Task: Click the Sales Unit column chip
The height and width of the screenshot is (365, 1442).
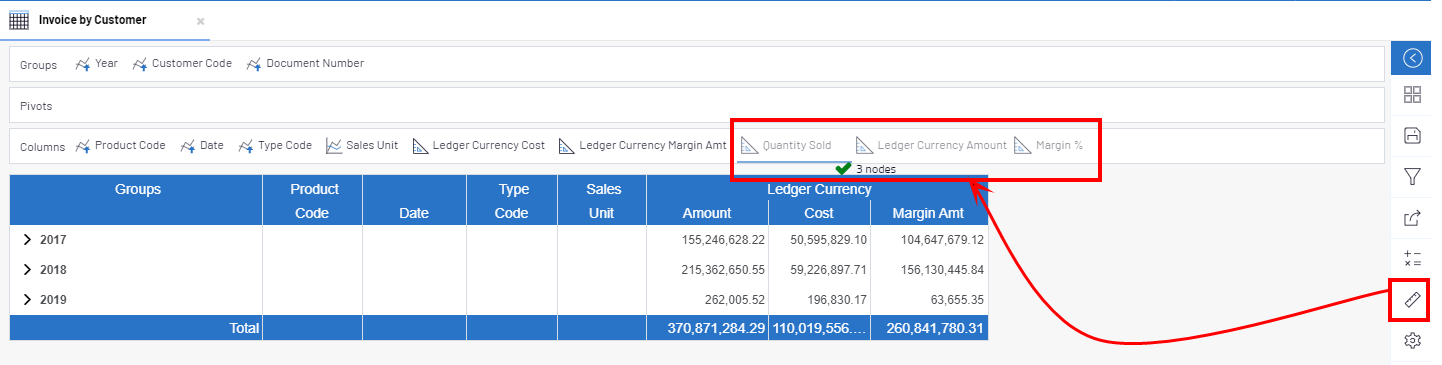Action: click(x=362, y=146)
